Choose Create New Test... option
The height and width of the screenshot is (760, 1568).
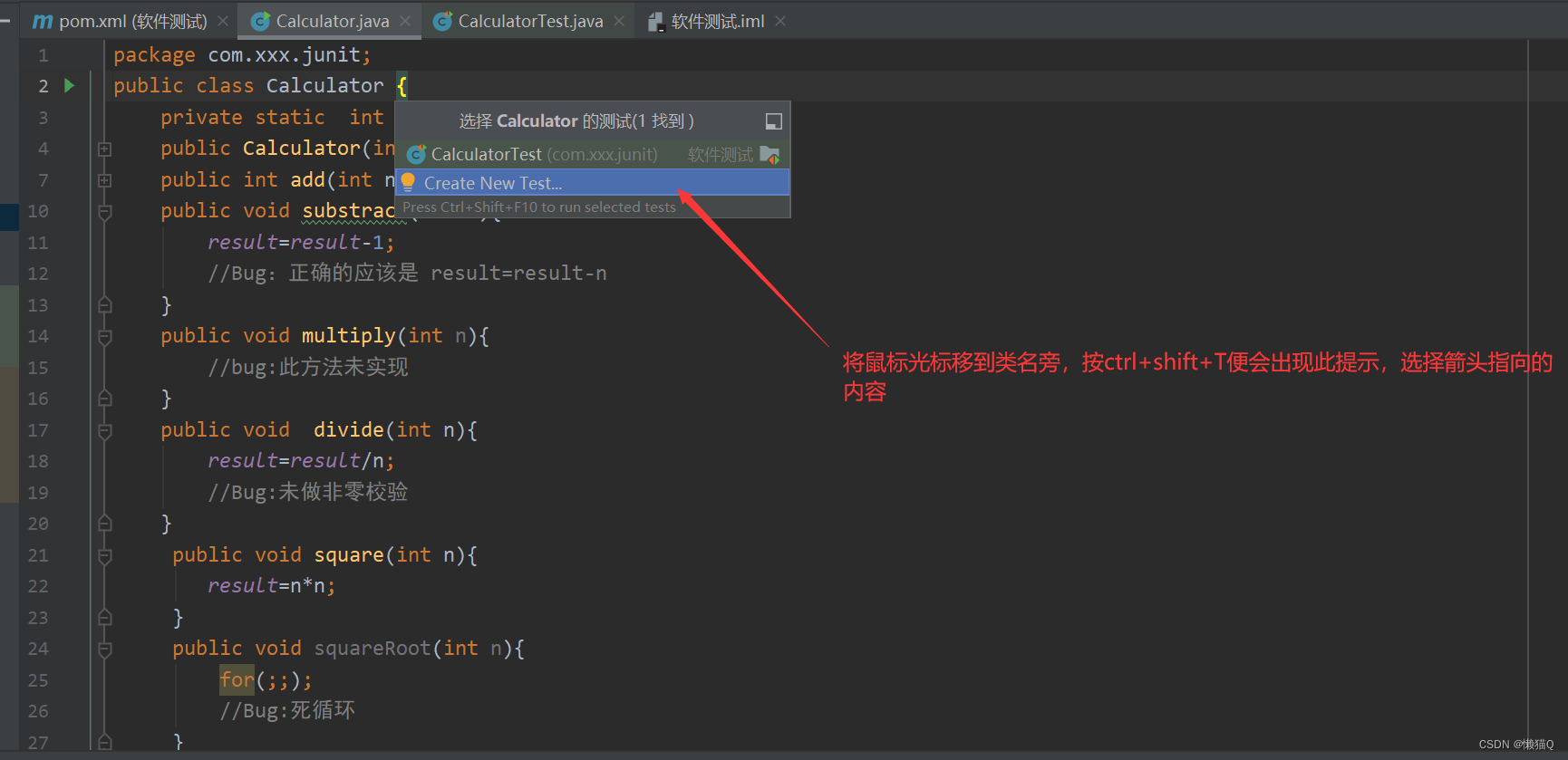click(x=593, y=182)
